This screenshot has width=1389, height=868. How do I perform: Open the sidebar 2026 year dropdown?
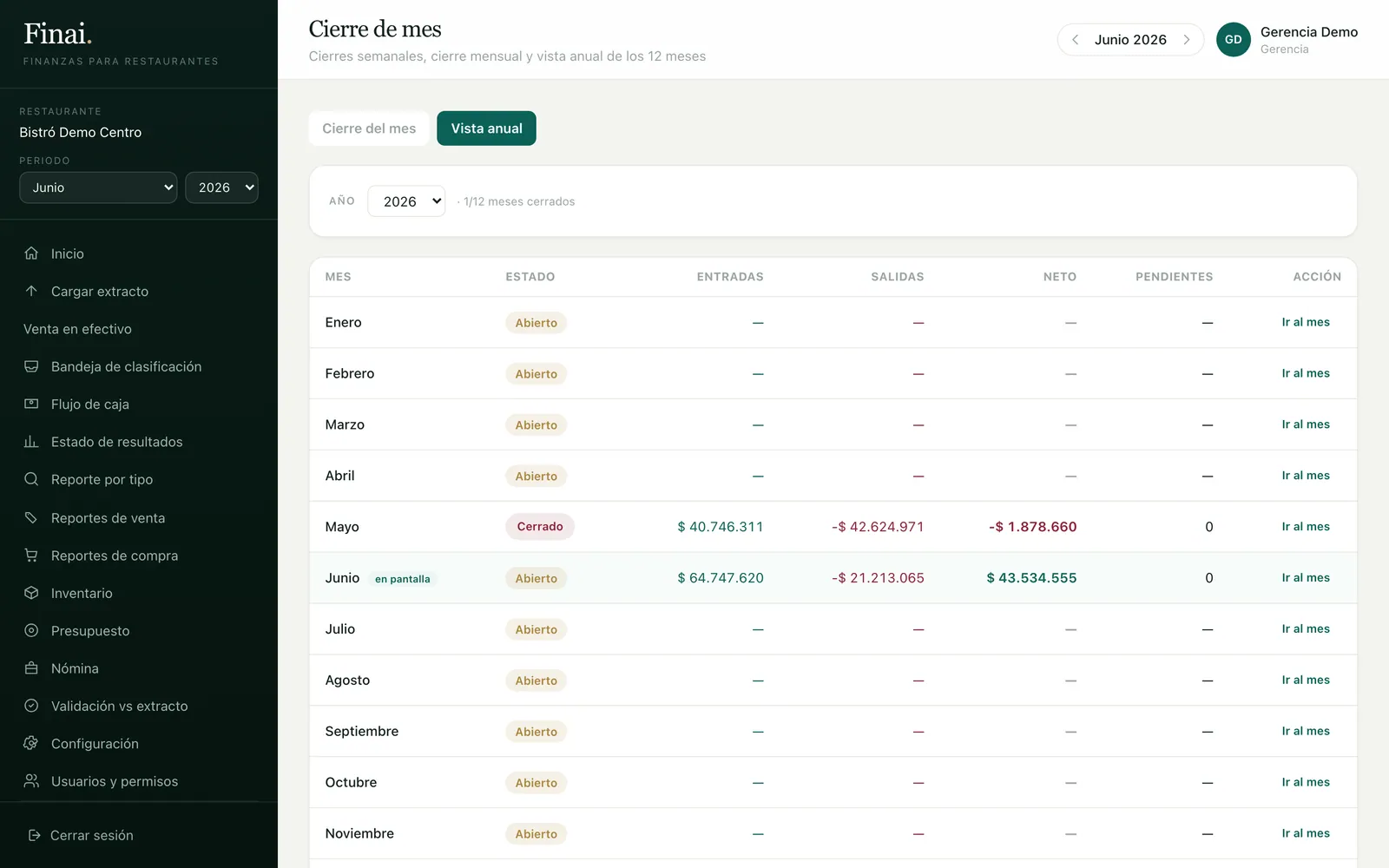pyautogui.click(x=221, y=187)
